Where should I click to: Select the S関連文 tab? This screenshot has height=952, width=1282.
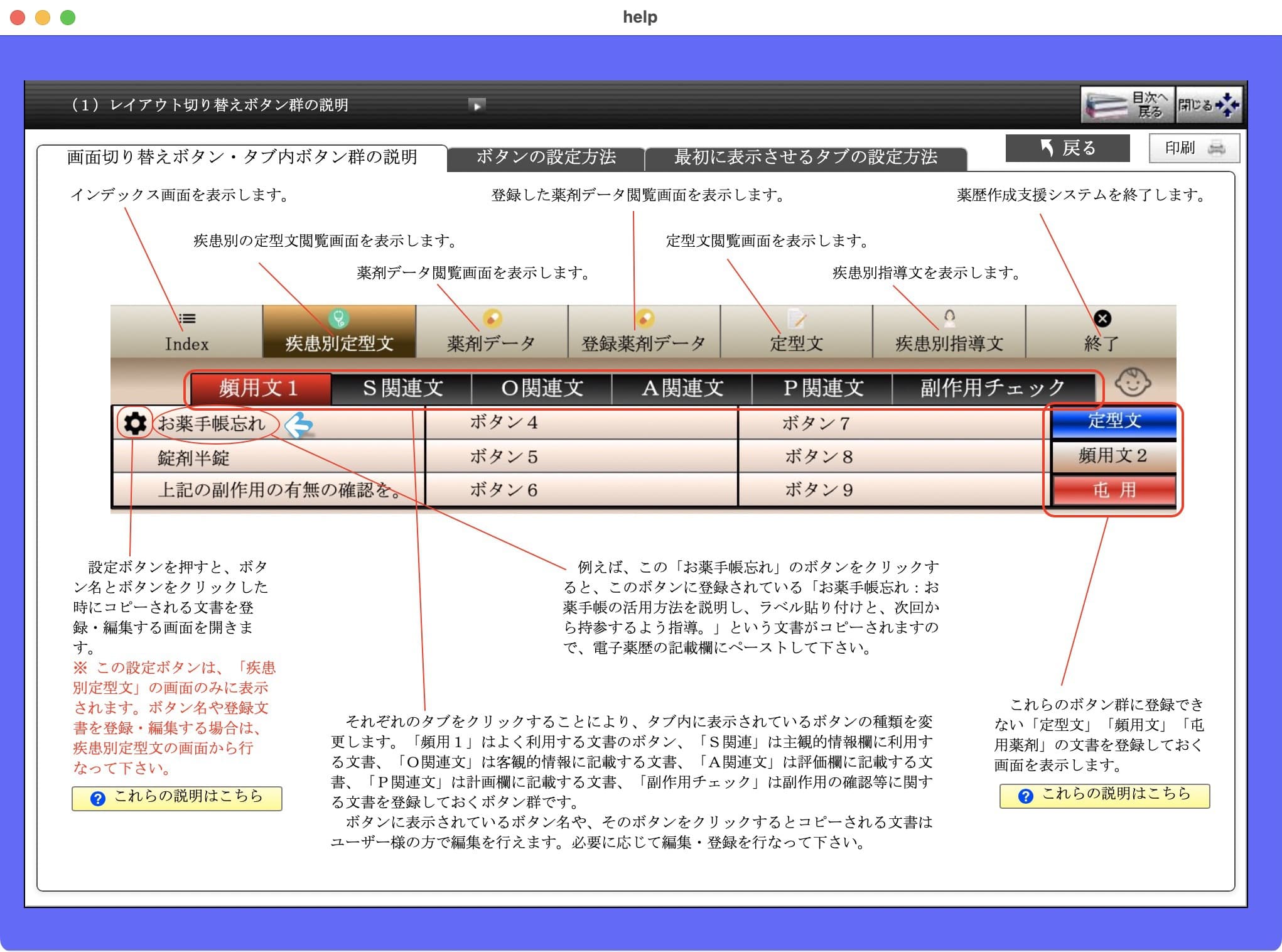pyautogui.click(x=402, y=388)
